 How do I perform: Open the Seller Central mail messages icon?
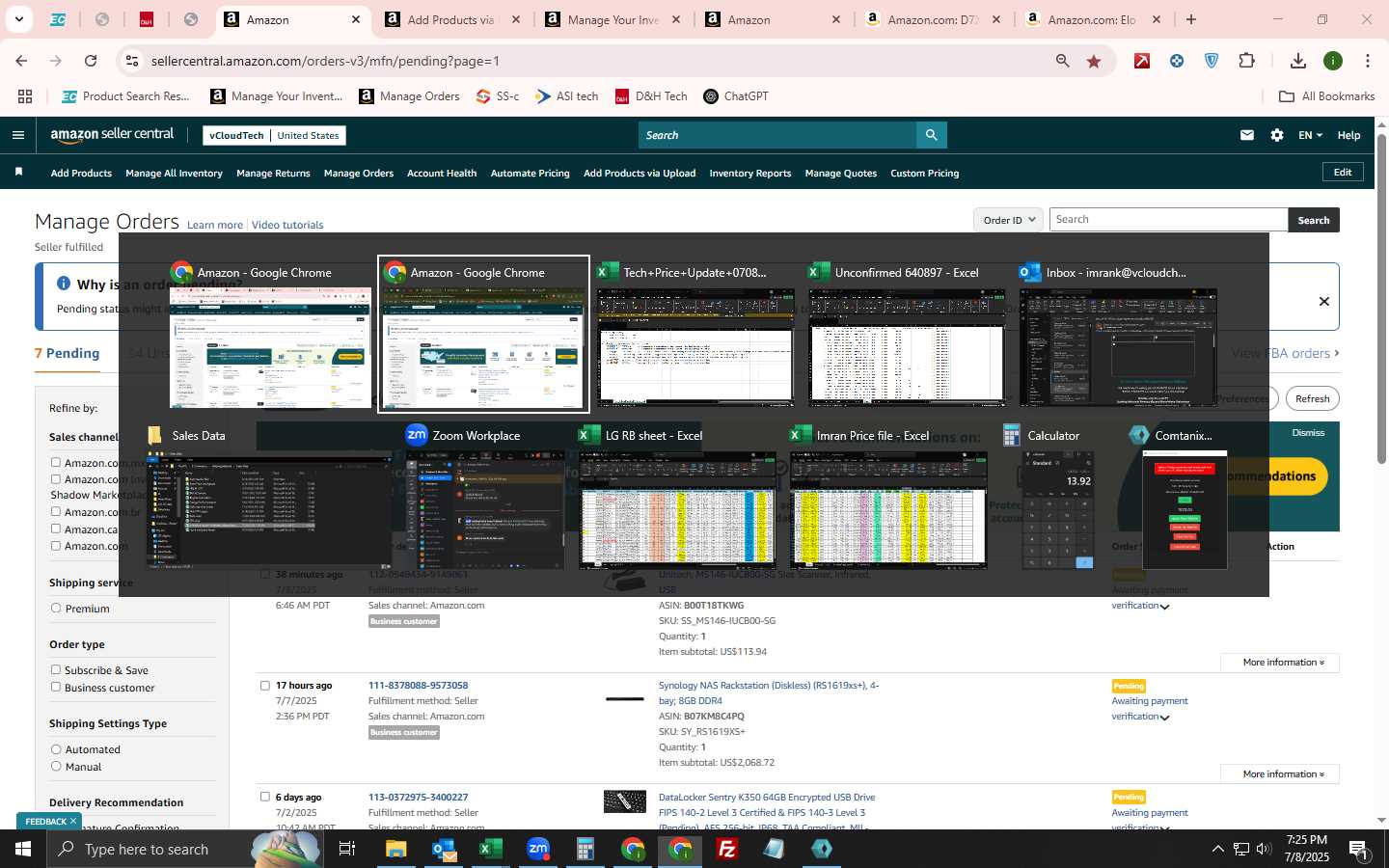(x=1247, y=135)
